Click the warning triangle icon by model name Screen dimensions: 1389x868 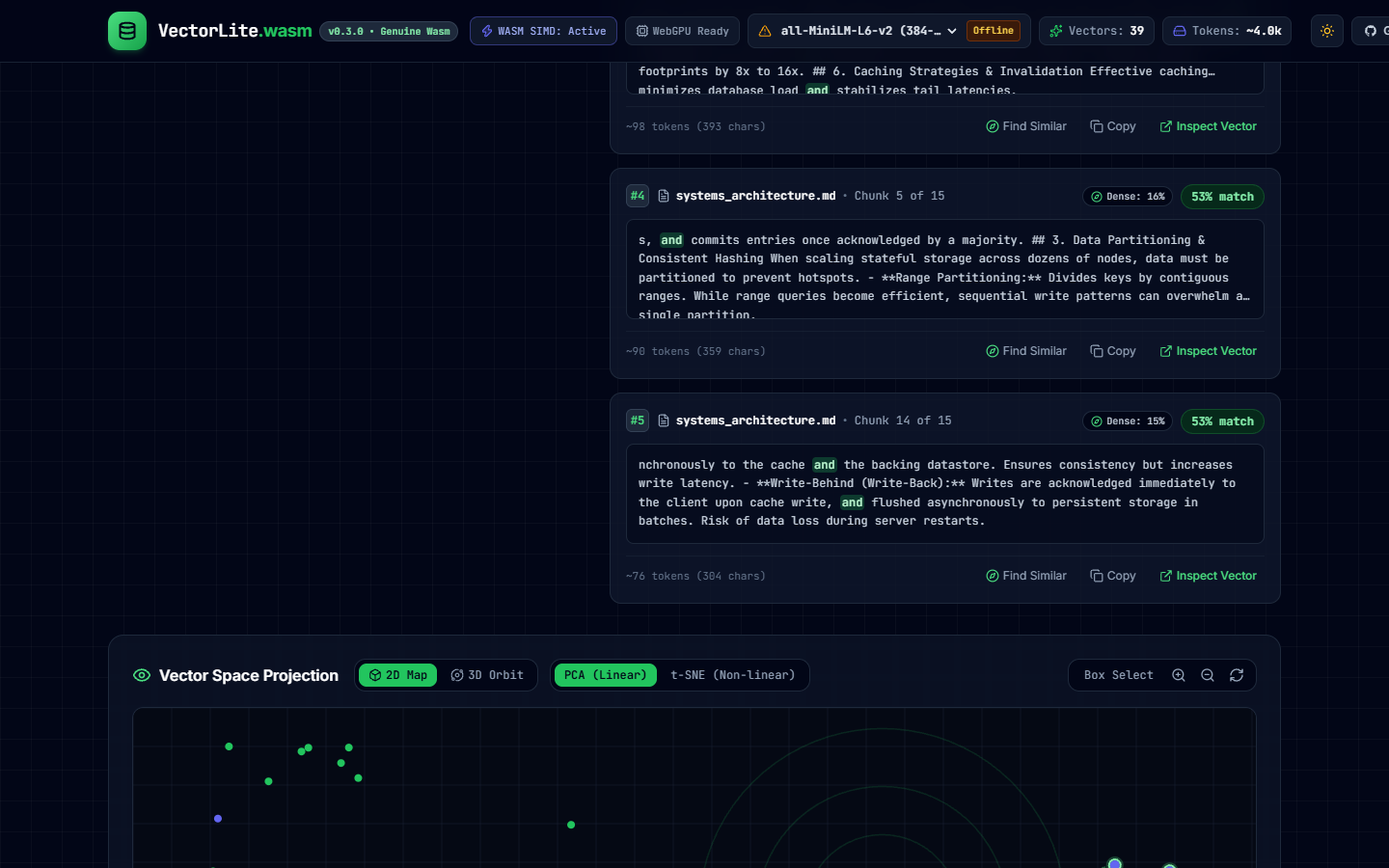[765, 31]
